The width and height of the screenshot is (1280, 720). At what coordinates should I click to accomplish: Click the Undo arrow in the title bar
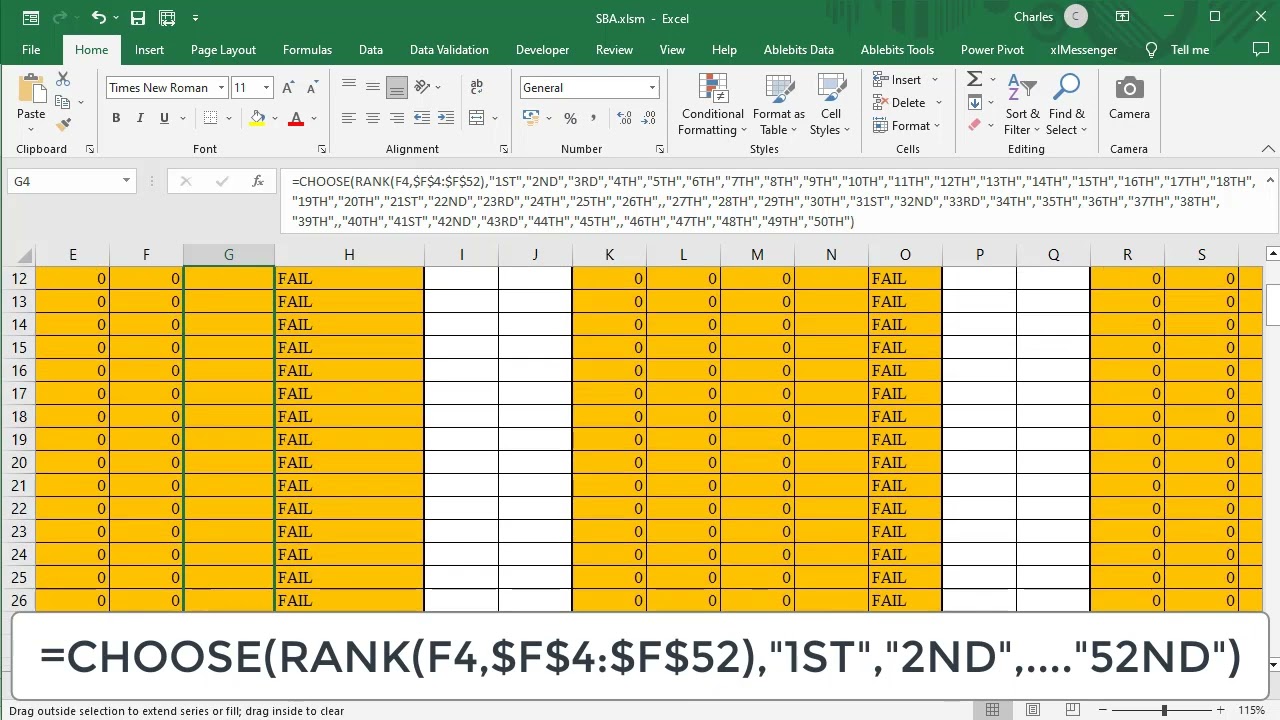pyautogui.click(x=98, y=18)
